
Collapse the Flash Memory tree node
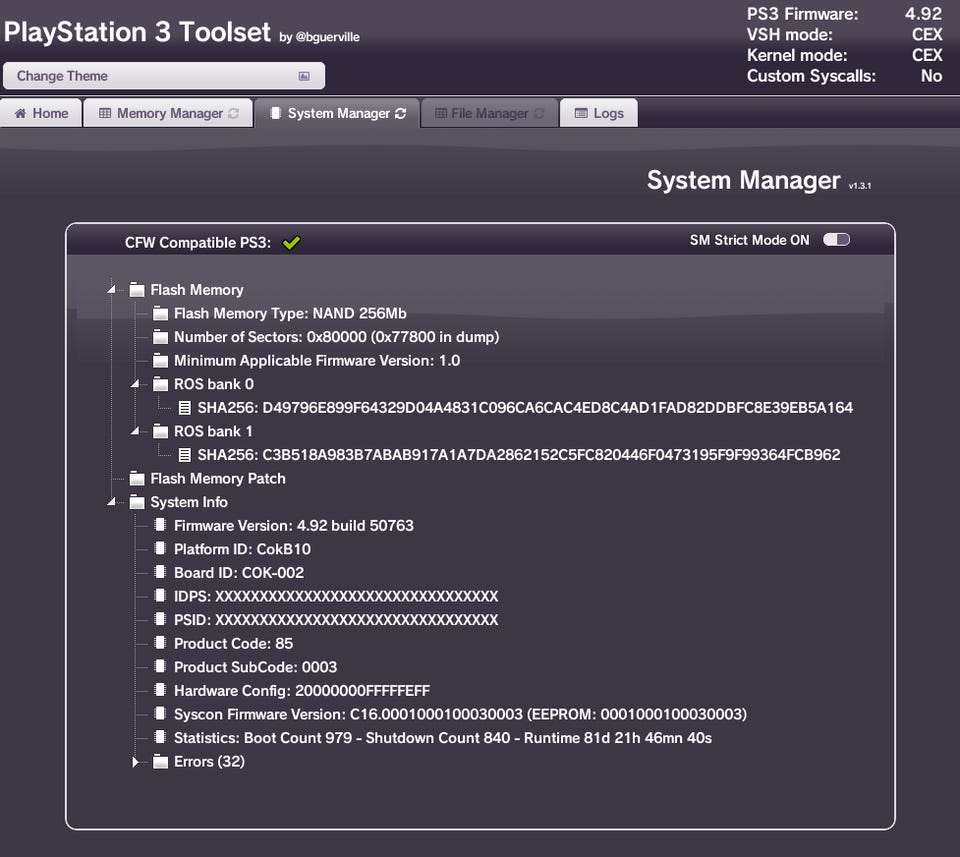pyautogui.click(x=112, y=290)
